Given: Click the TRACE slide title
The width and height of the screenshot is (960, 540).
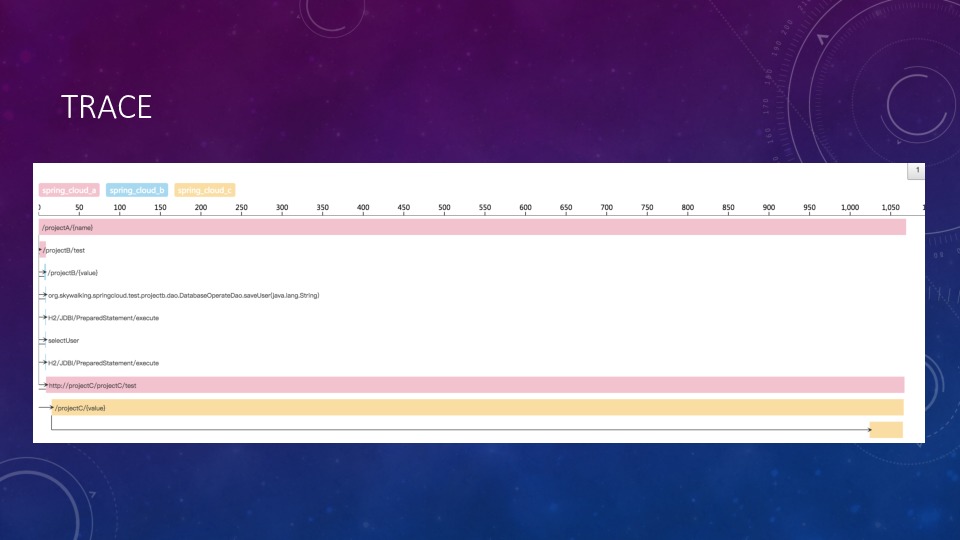Looking at the screenshot, I should [107, 107].
